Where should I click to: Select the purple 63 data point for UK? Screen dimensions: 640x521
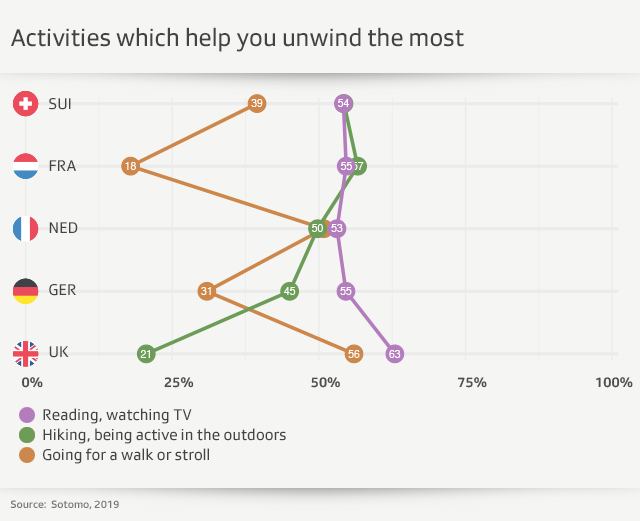395,353
